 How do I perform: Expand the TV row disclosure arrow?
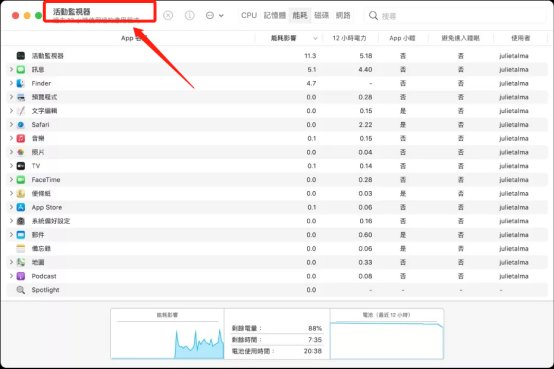pos(11,166)
